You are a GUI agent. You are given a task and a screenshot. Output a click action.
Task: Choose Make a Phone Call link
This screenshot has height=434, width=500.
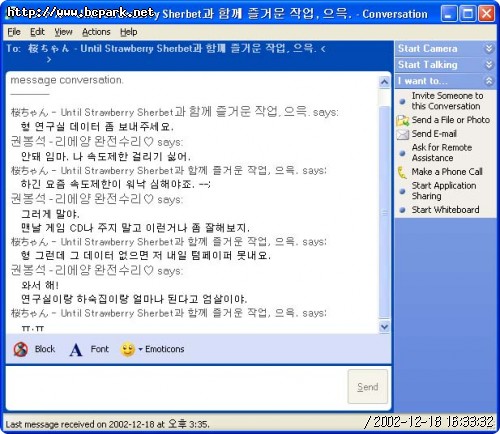[447, 172]
